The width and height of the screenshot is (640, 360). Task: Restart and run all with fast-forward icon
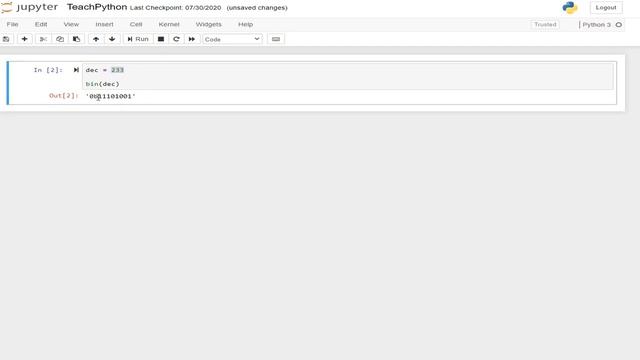click(x=192, y=39)
